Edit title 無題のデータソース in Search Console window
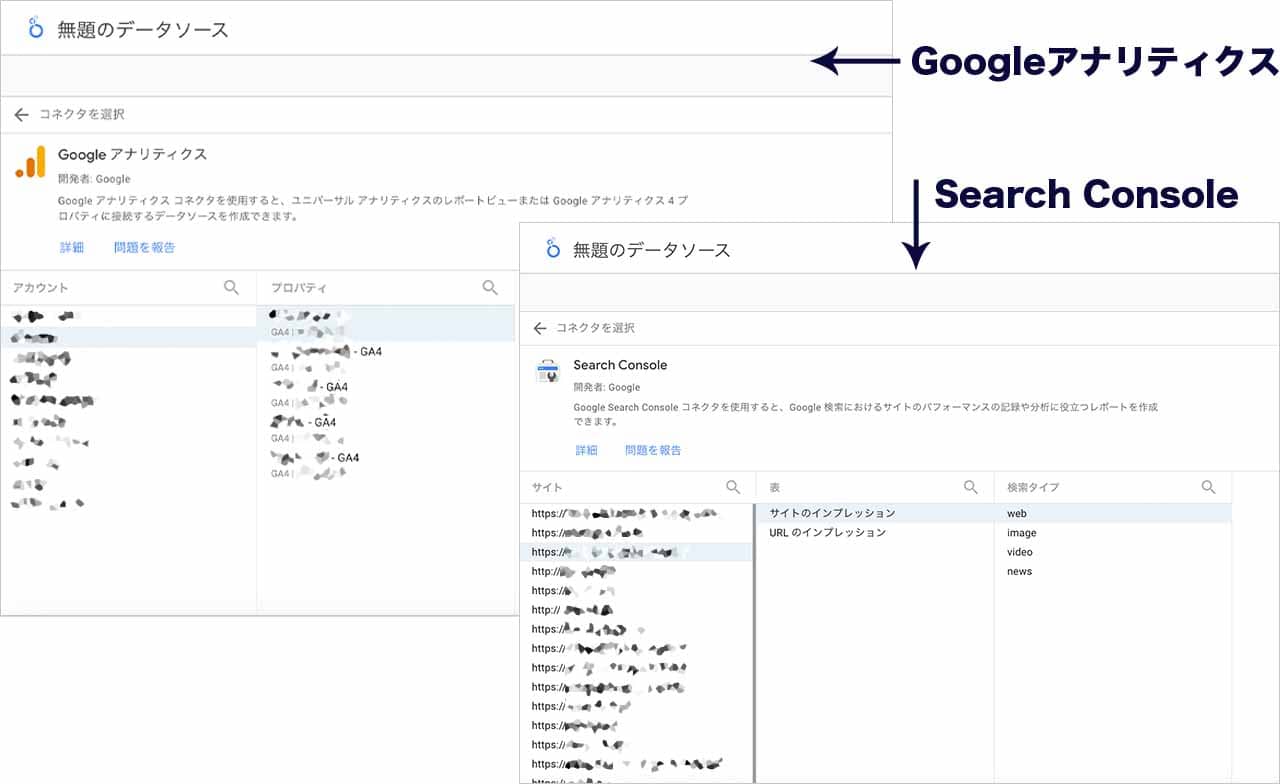This screenshot has height=784, width=1280. click(652, 250)
